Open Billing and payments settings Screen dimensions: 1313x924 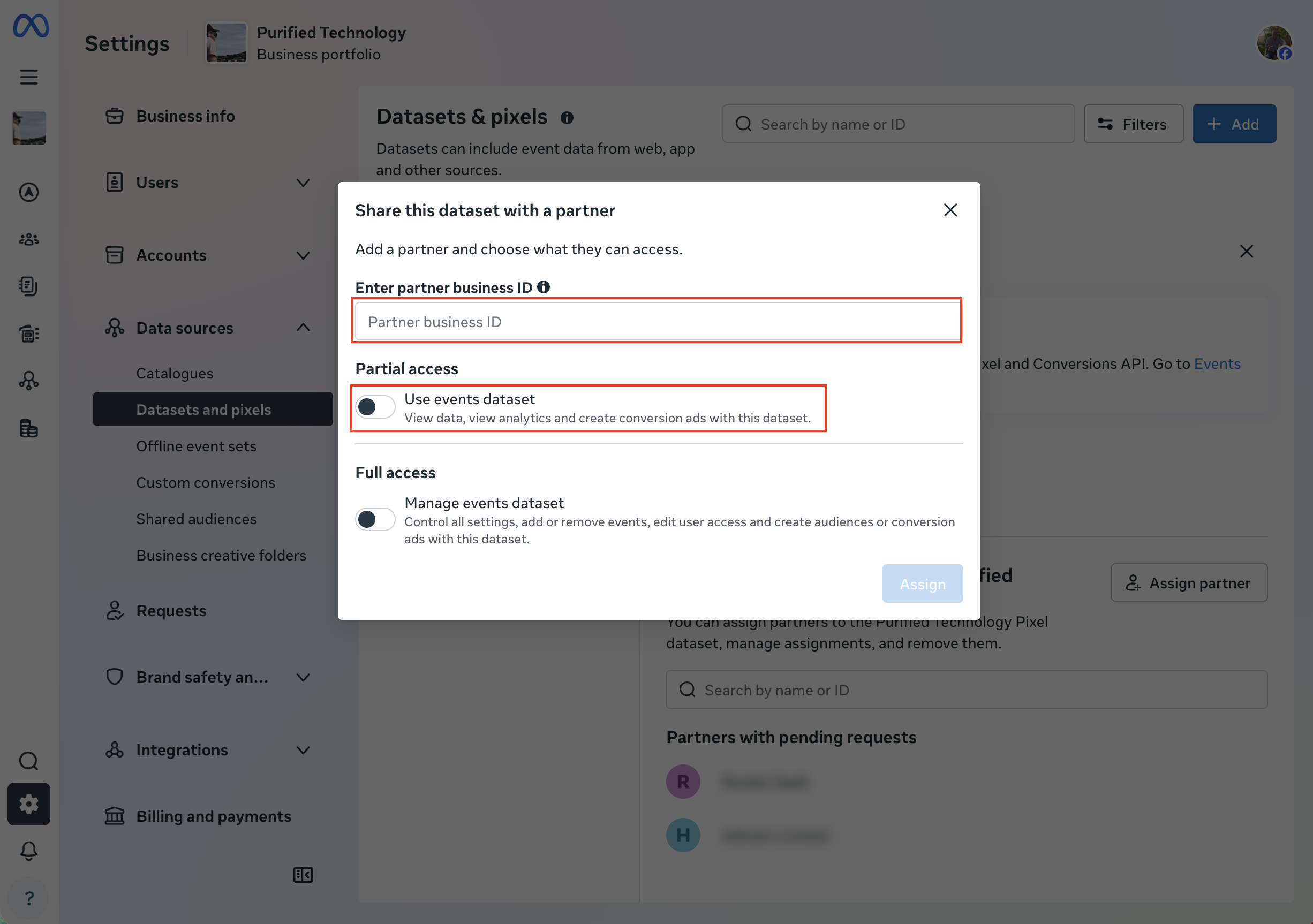point(213,816)
